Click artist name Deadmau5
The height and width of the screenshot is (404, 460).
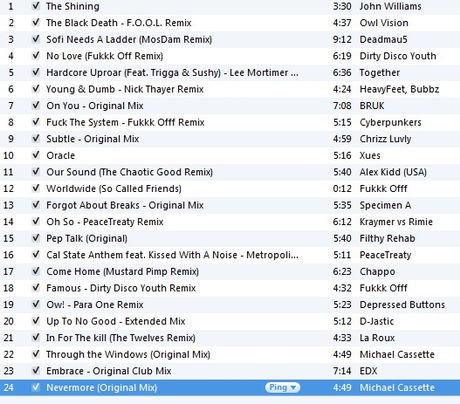[383, 39]
